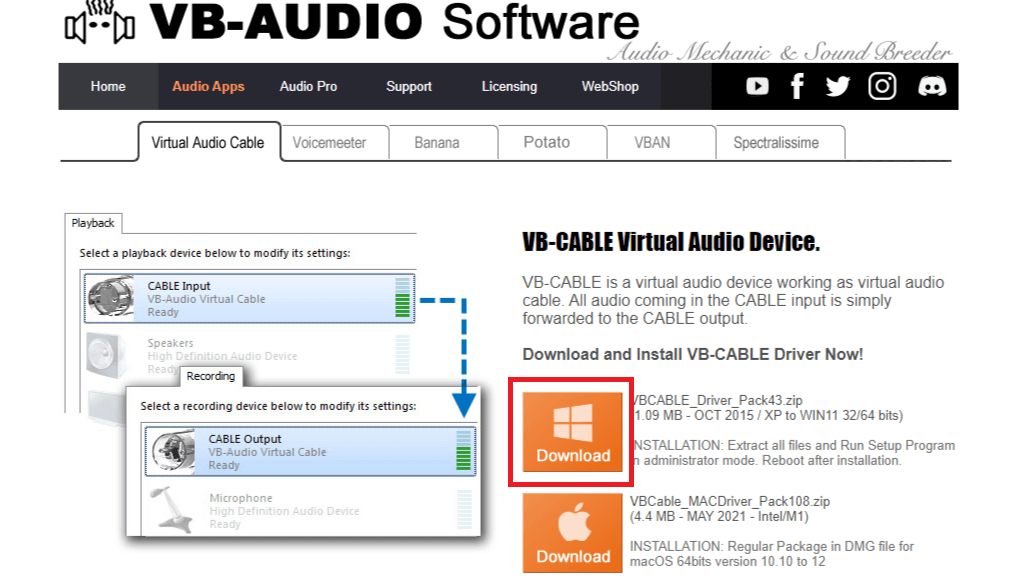
Task: Click the Instagram icon
Action: click(x=882, y=87)
